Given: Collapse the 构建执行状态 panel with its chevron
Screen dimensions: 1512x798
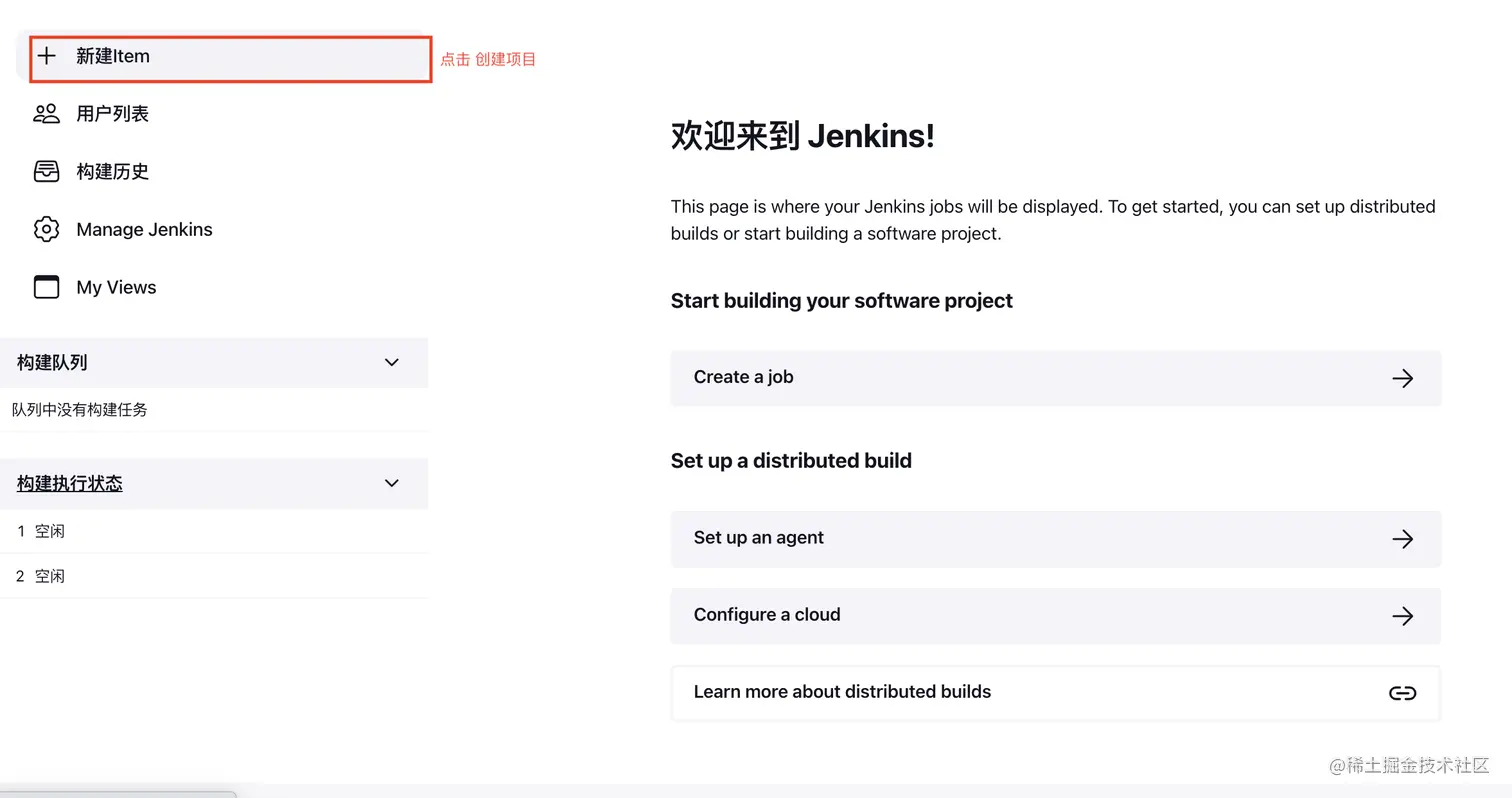Looking at the screenshot, I should (x=392, y=483).
